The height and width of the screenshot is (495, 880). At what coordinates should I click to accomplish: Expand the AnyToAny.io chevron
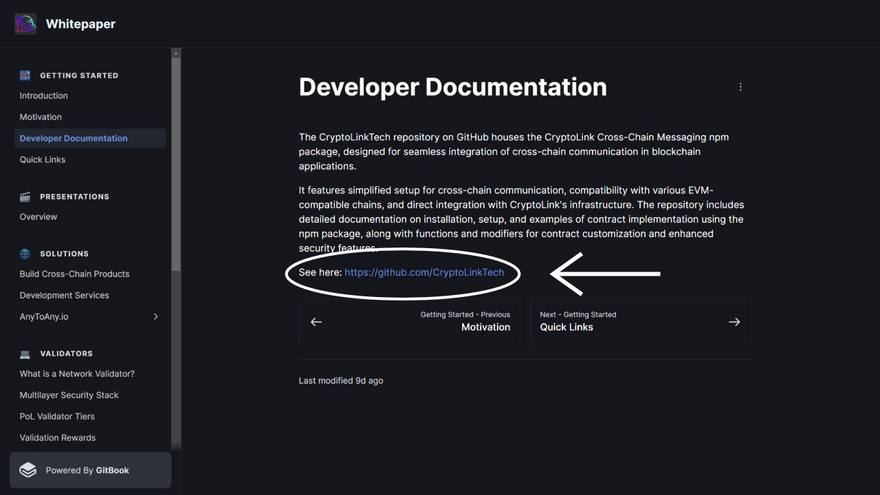[155, 317]
